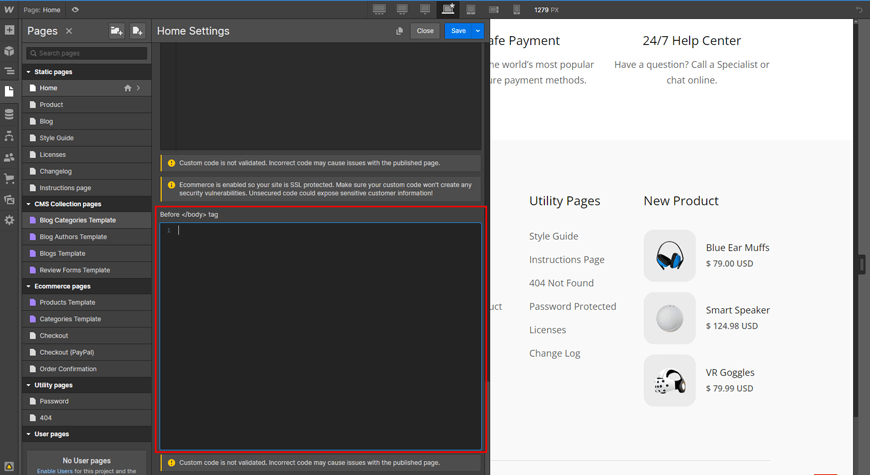Select the Style Guide page

pyautogui.click(x=87, y=138)
